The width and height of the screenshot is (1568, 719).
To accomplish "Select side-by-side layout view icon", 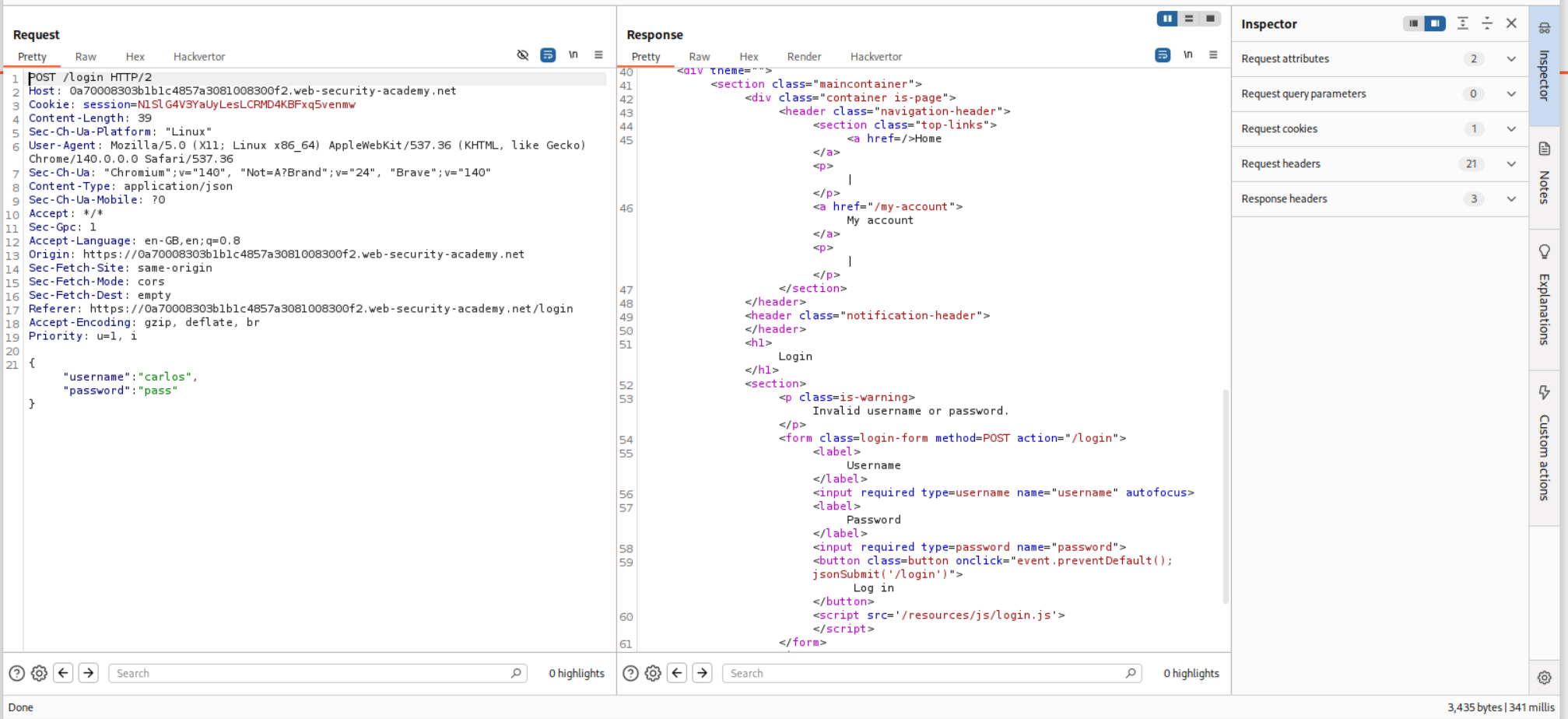I will pos(1166,19).
